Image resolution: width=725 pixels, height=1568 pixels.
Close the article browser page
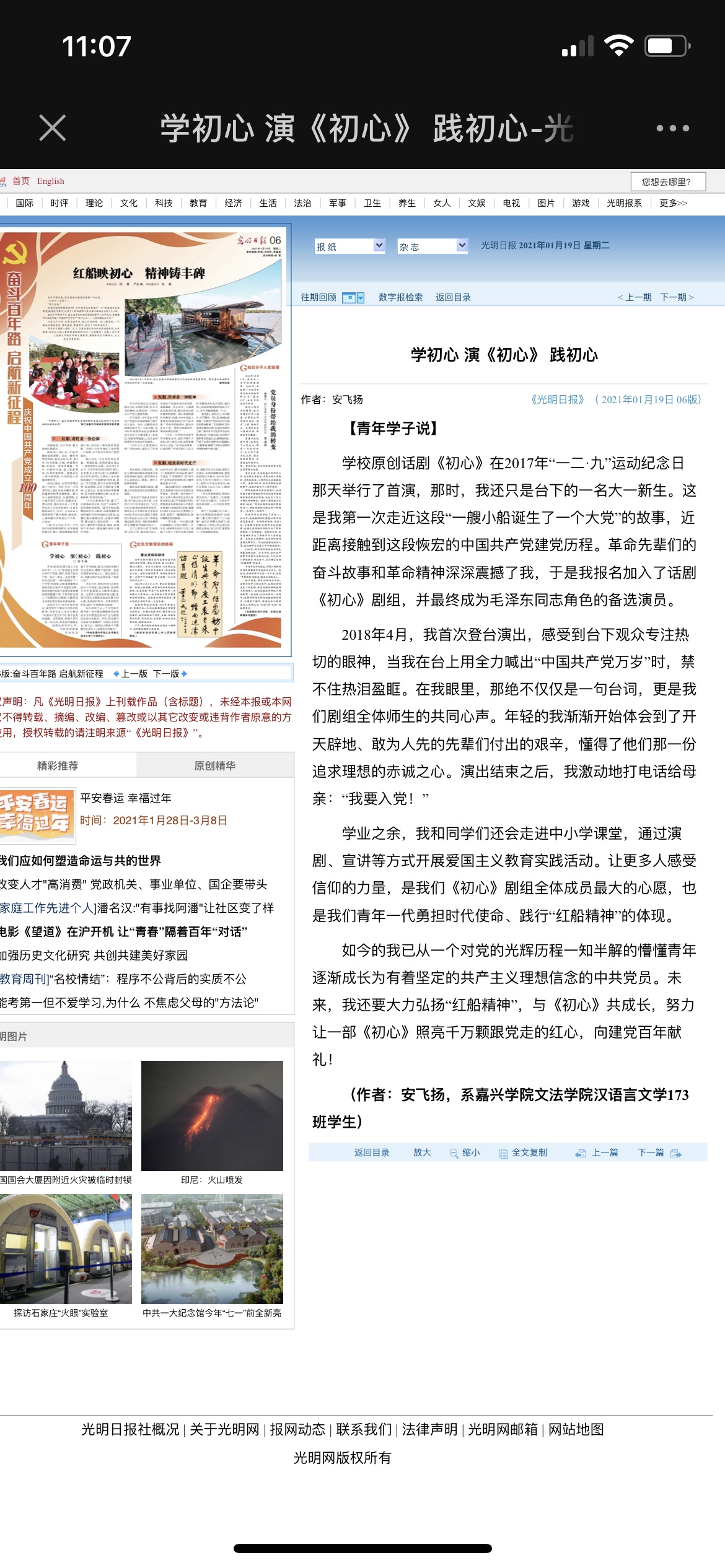click(x=52, y=128)
